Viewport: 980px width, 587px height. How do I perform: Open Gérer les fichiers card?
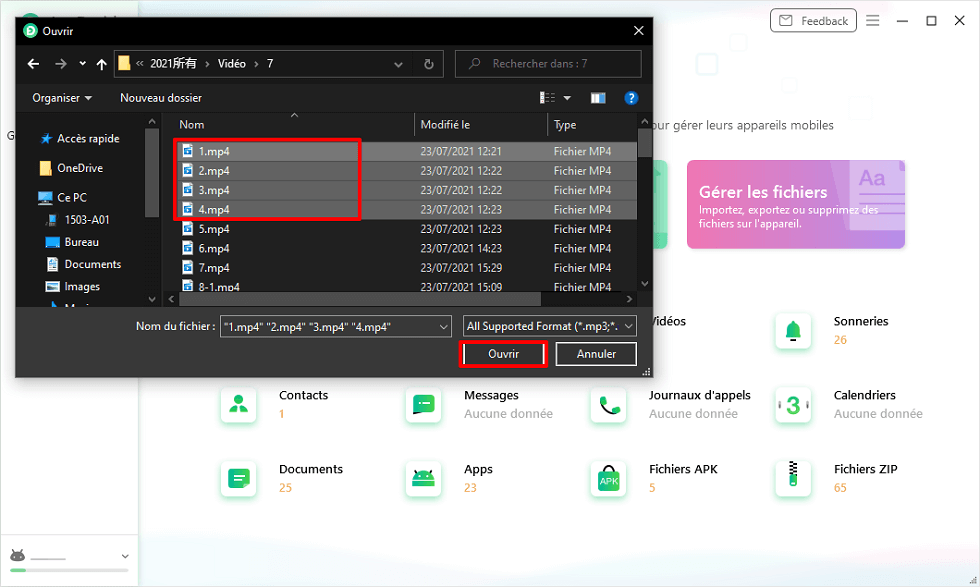click(x=796, y=204)
